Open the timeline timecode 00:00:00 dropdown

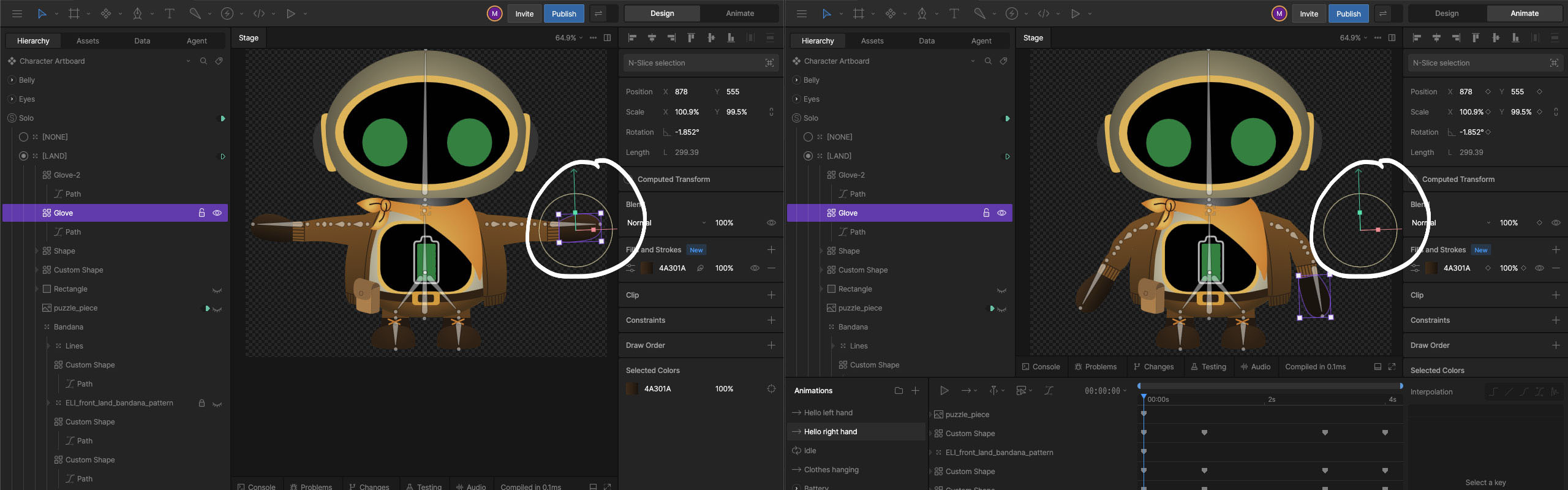coord(1106,391)
